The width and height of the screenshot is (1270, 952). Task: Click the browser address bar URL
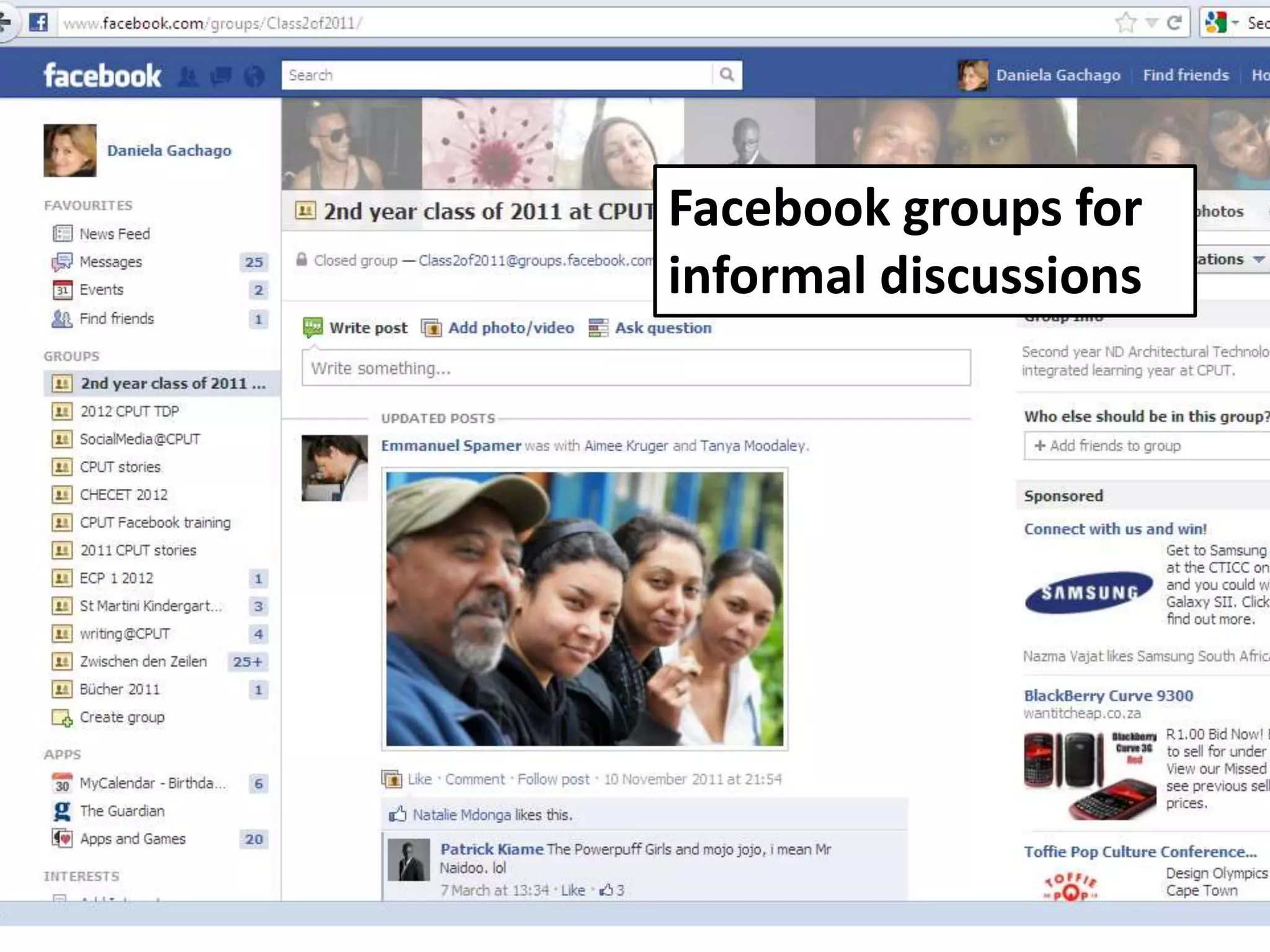point(213,24)
